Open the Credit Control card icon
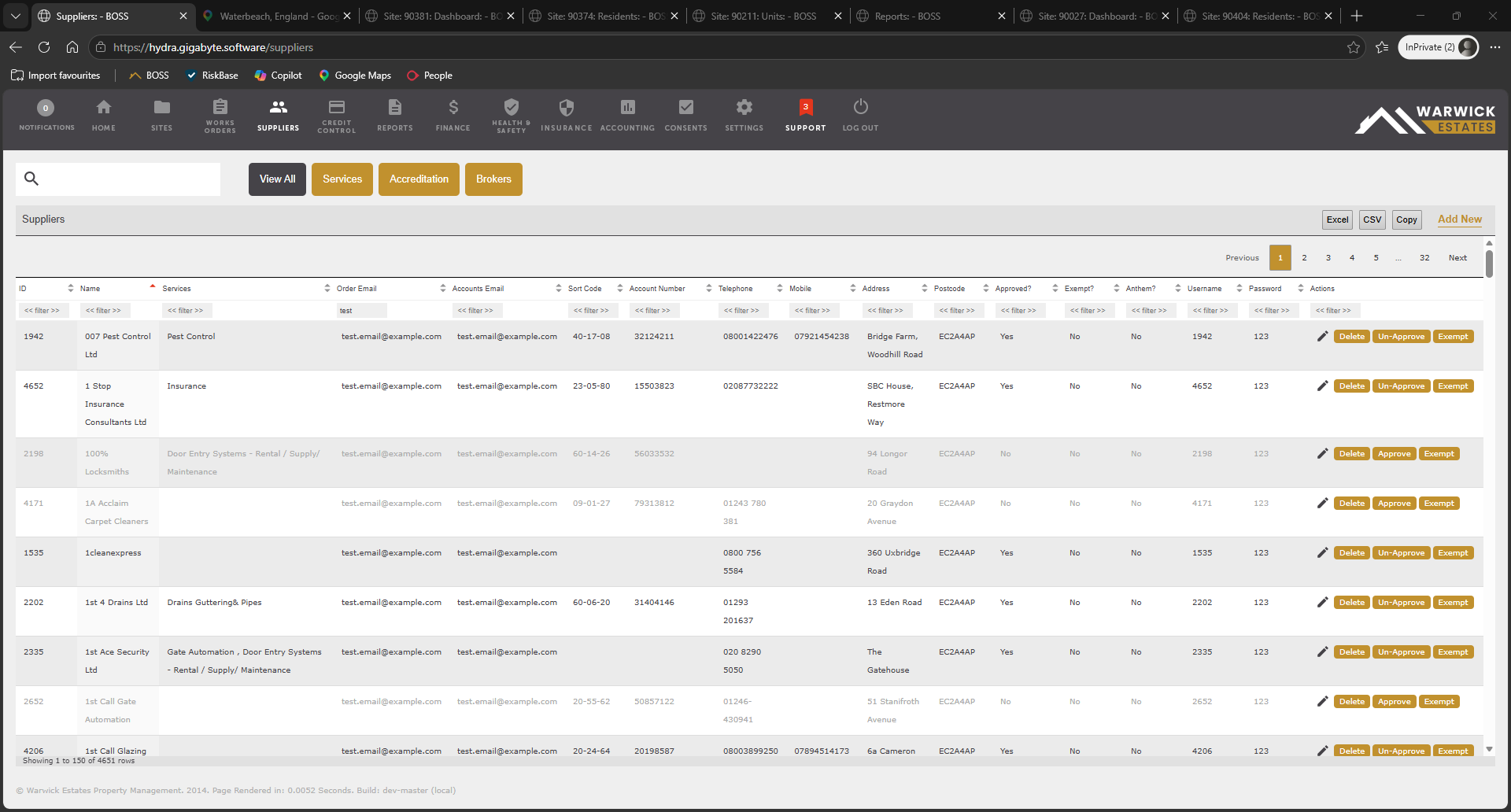1511x812 pixels. [x=337, y=106]
